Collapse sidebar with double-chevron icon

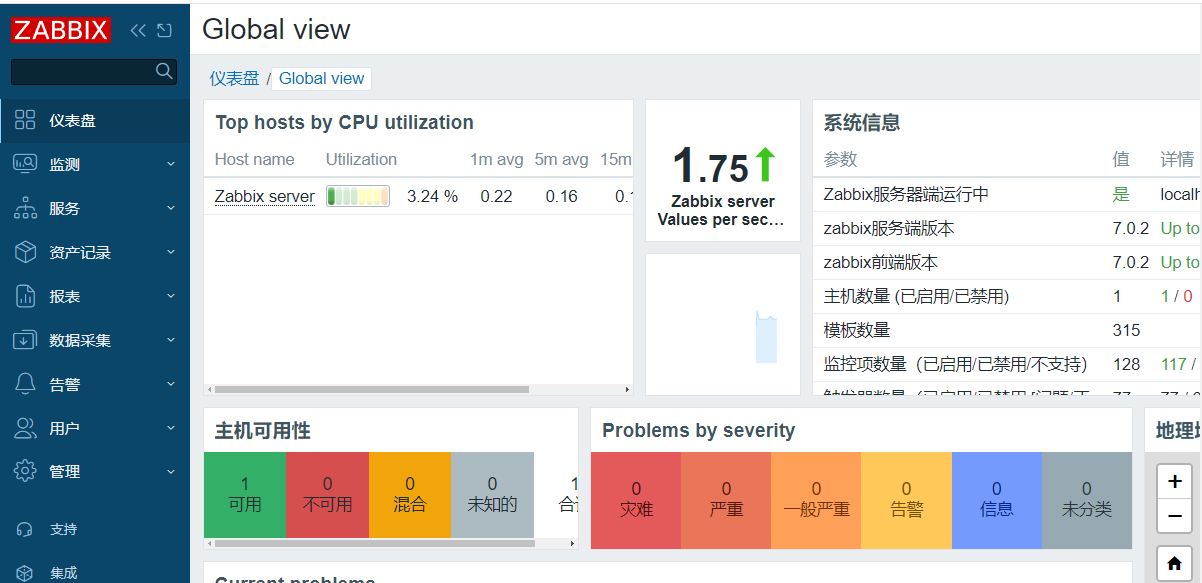coord(138,30)
